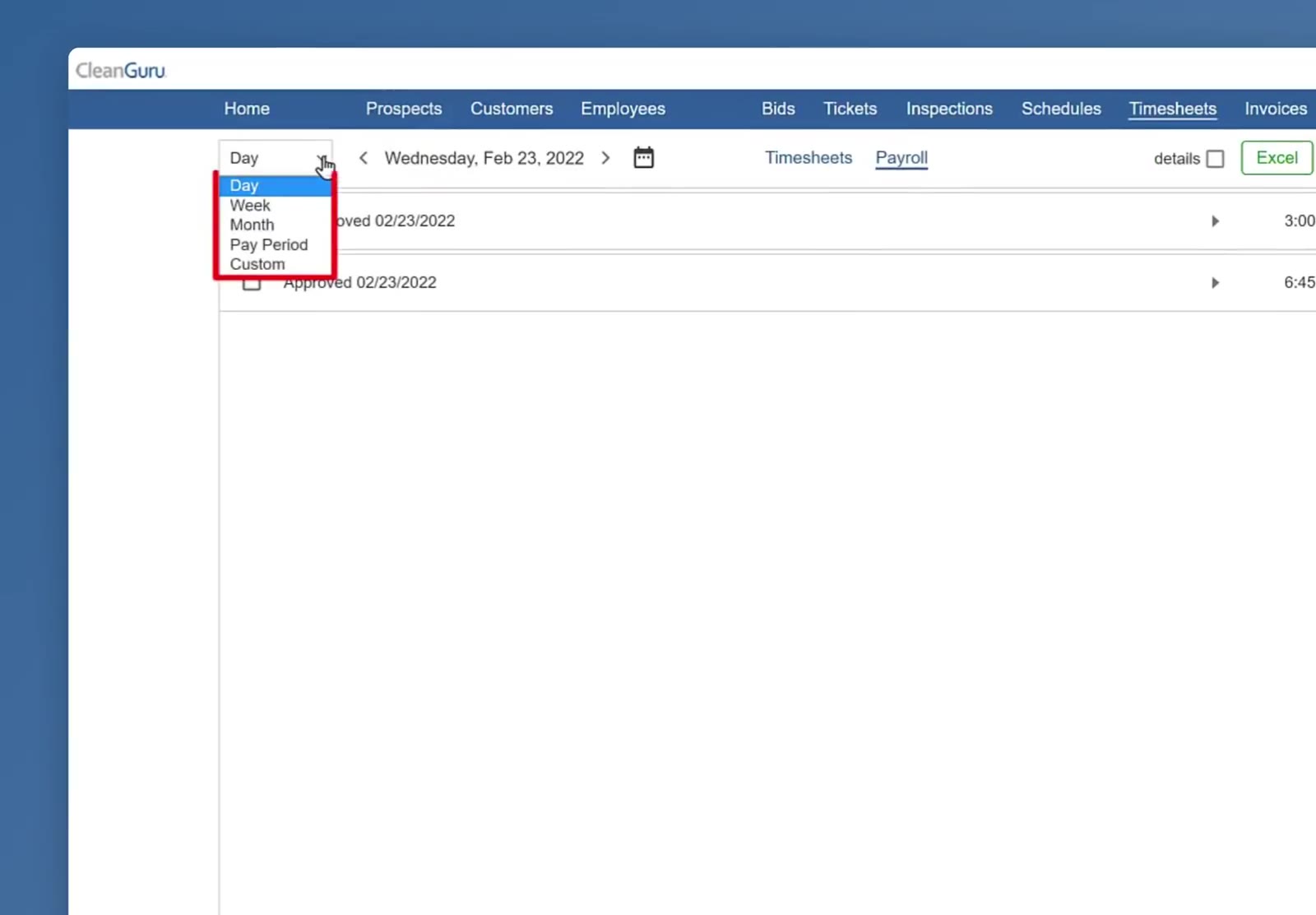Screen dimensions: 1316x915
Task: Go to previous day arrow
Action: click(x=363, y=158)
